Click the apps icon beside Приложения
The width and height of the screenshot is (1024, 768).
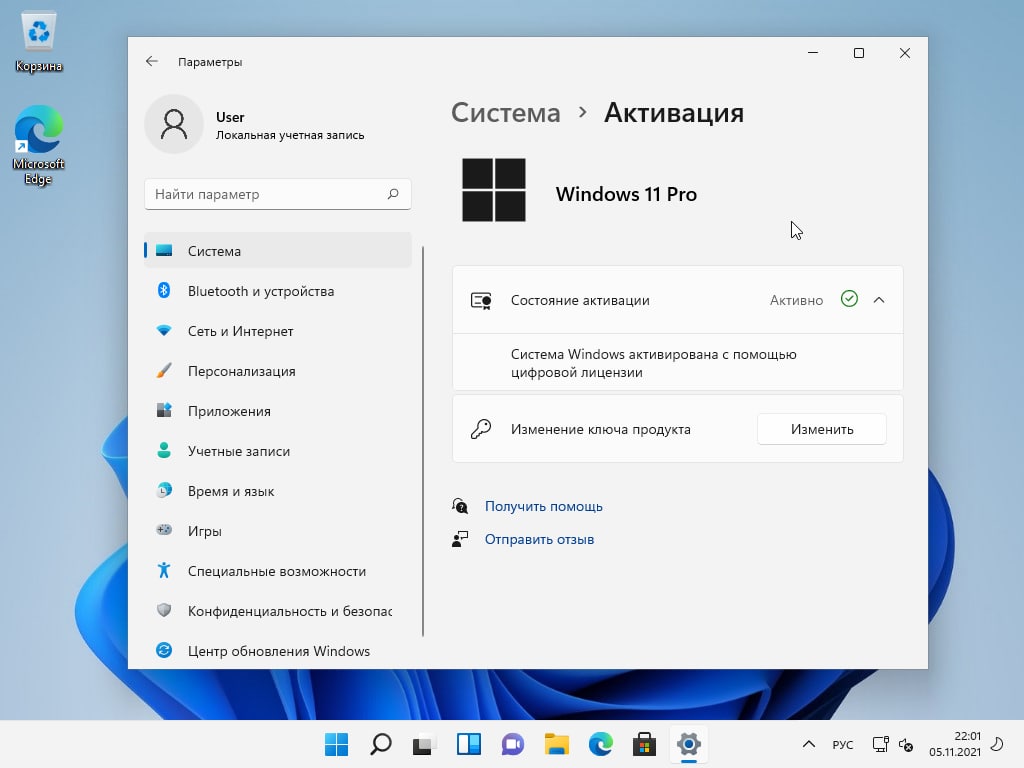tap(164, 410)
